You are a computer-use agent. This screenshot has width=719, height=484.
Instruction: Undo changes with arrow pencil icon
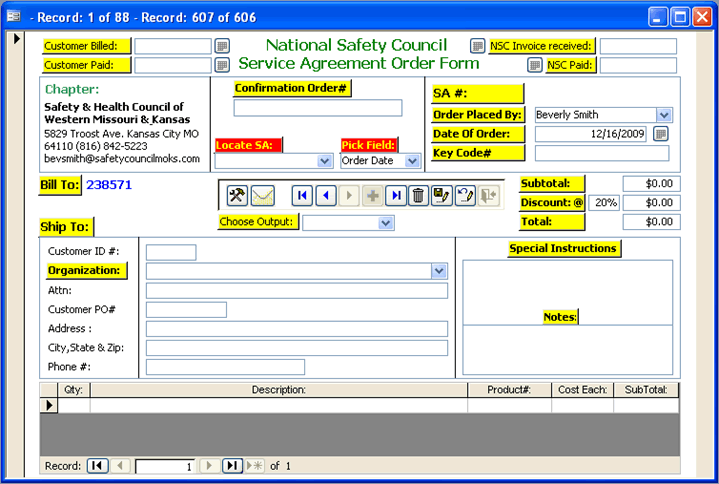(465, 196)
